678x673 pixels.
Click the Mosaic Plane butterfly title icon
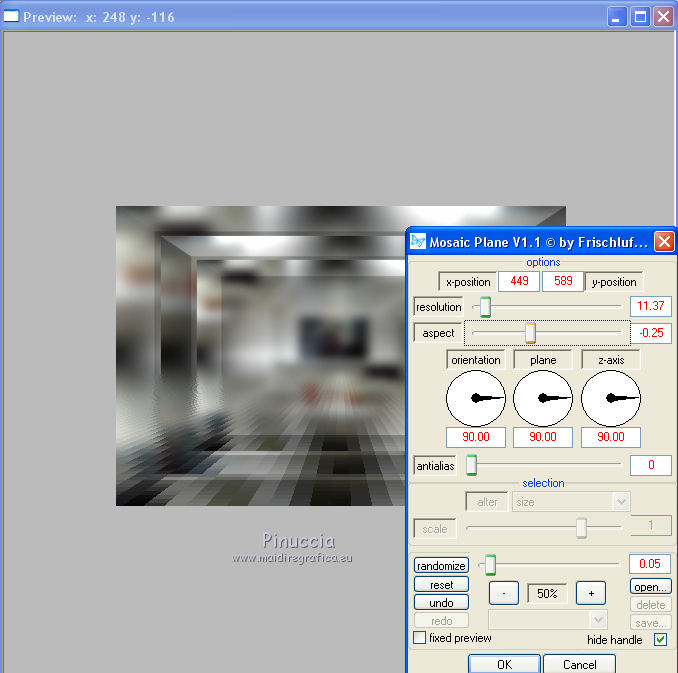[x=418, y=241]
